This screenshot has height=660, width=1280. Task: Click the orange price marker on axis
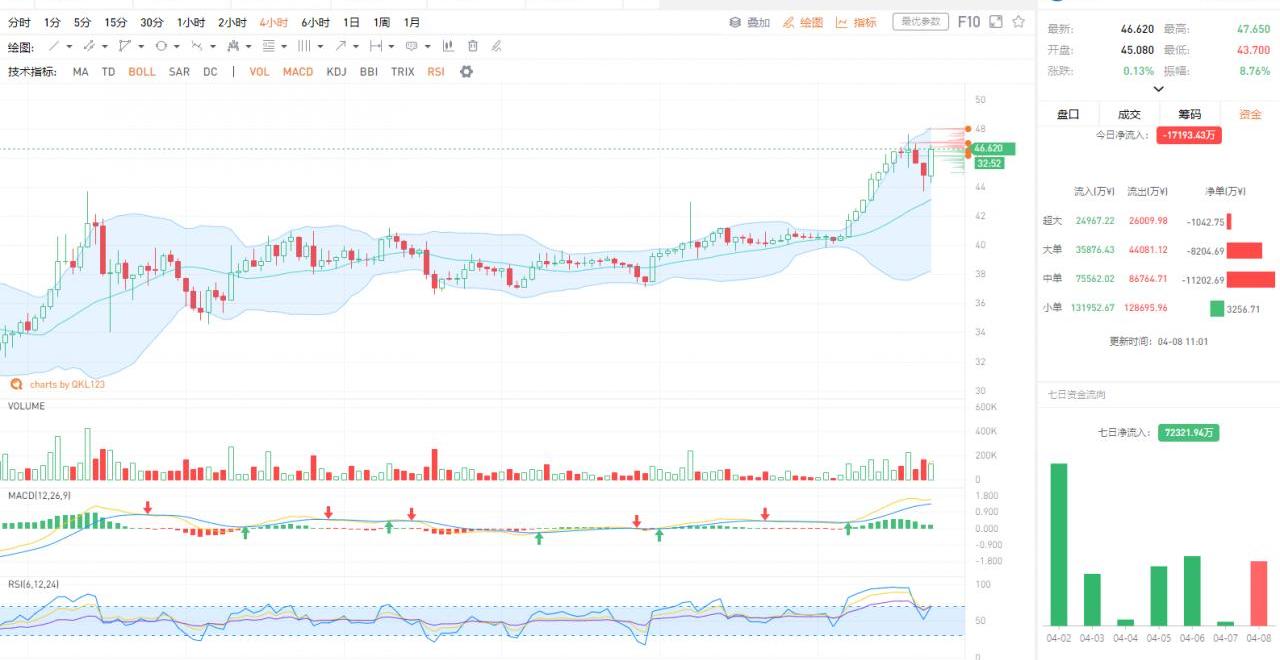(x=968, y=129)
